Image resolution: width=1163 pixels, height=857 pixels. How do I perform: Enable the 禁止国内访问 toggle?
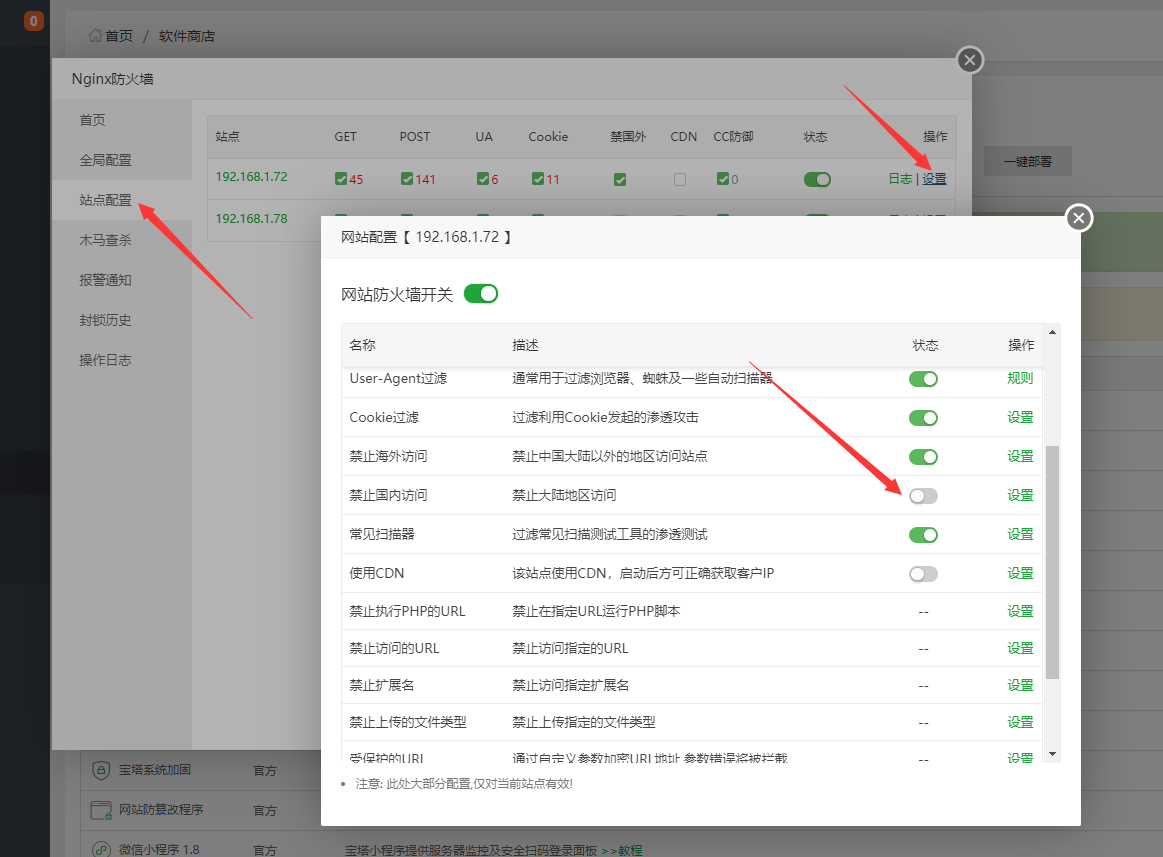coord(923,496)
